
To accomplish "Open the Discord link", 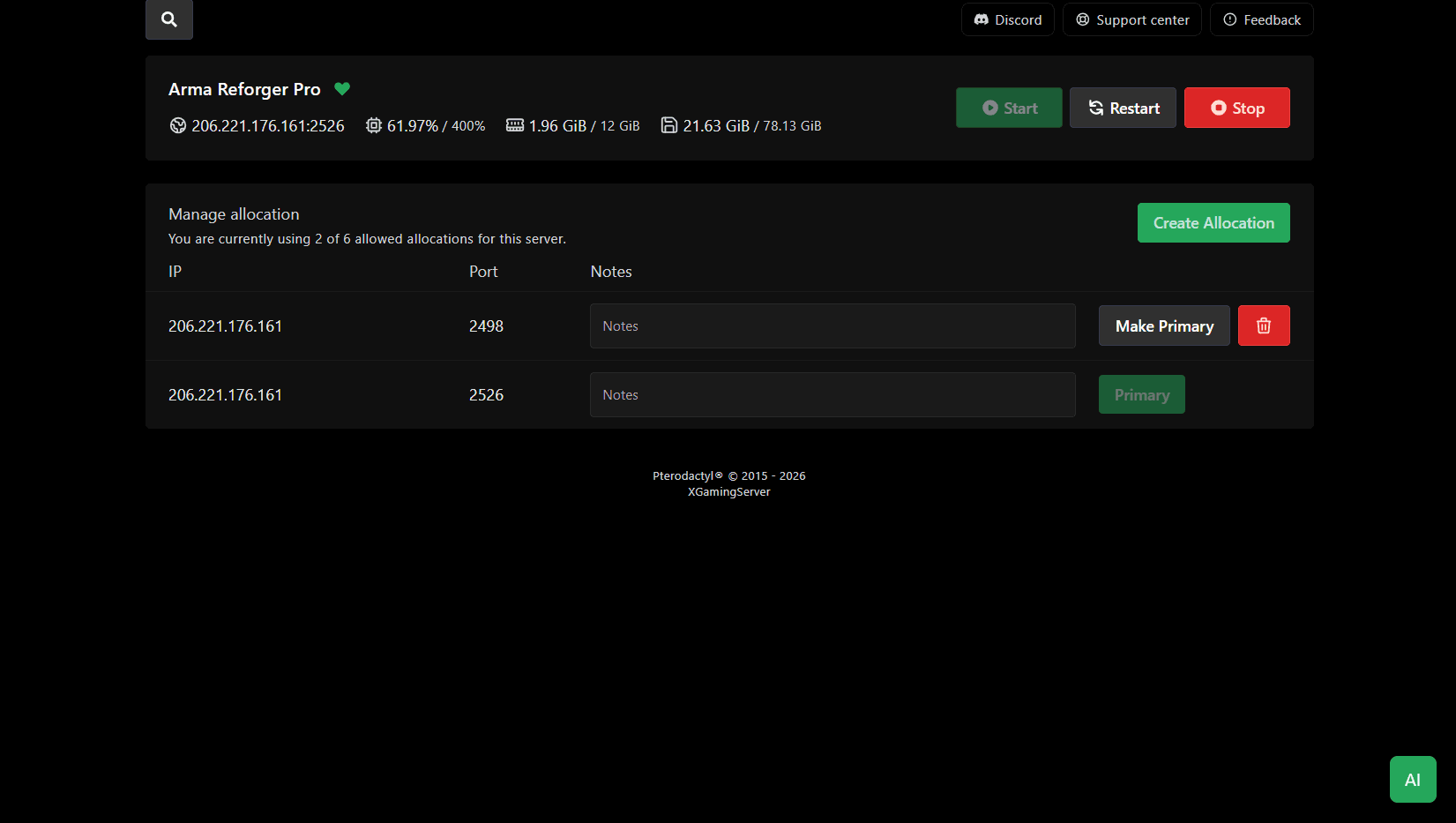I will point(1008,19).
